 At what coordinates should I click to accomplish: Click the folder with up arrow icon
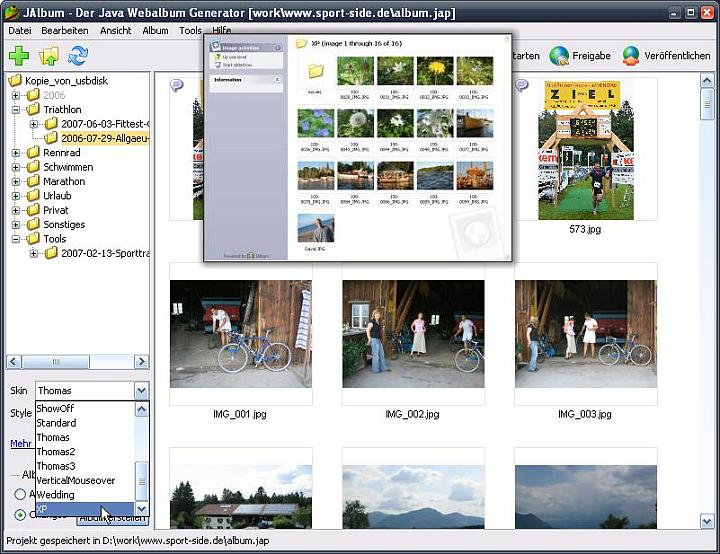[48, 56]
